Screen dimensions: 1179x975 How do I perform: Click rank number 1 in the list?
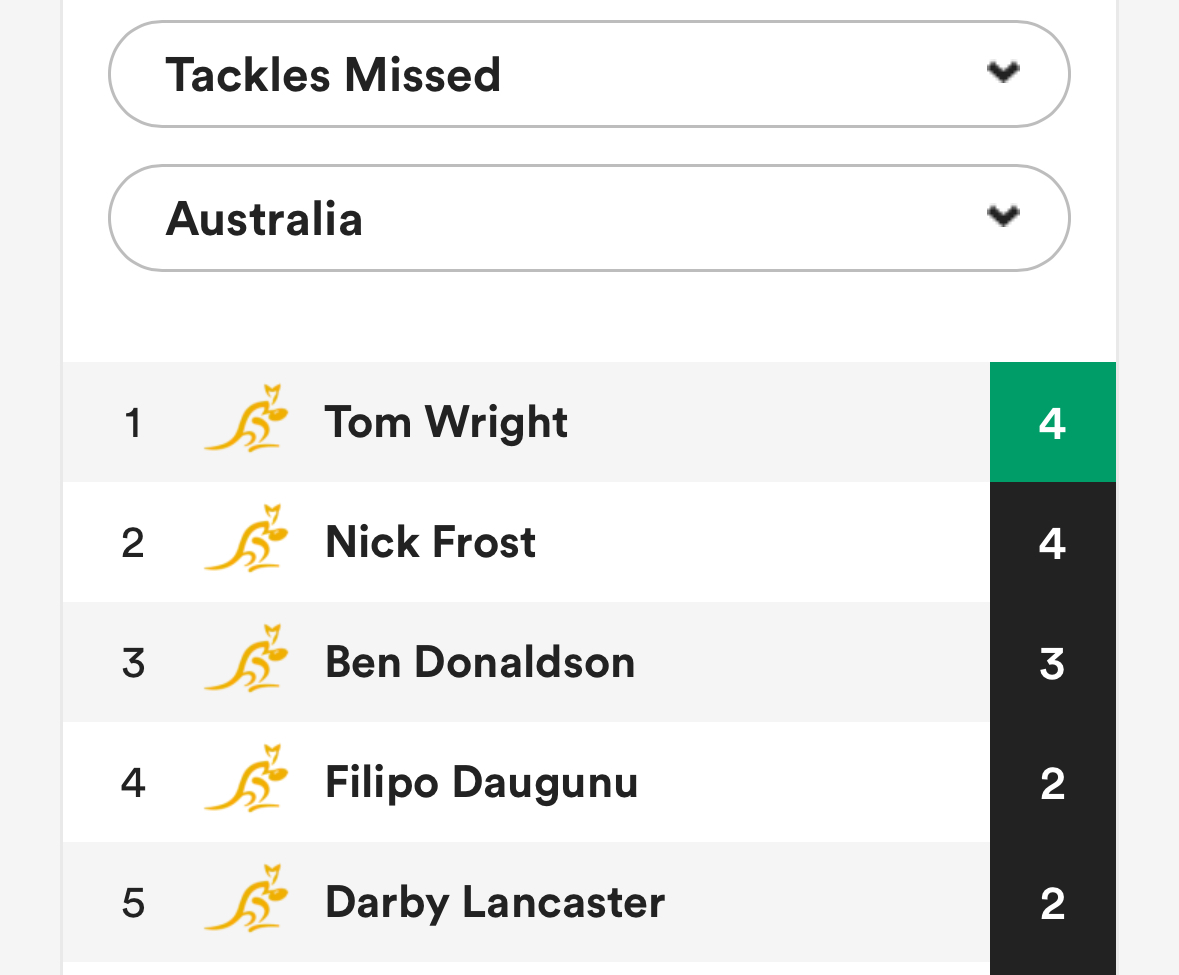tap(133, 422)
